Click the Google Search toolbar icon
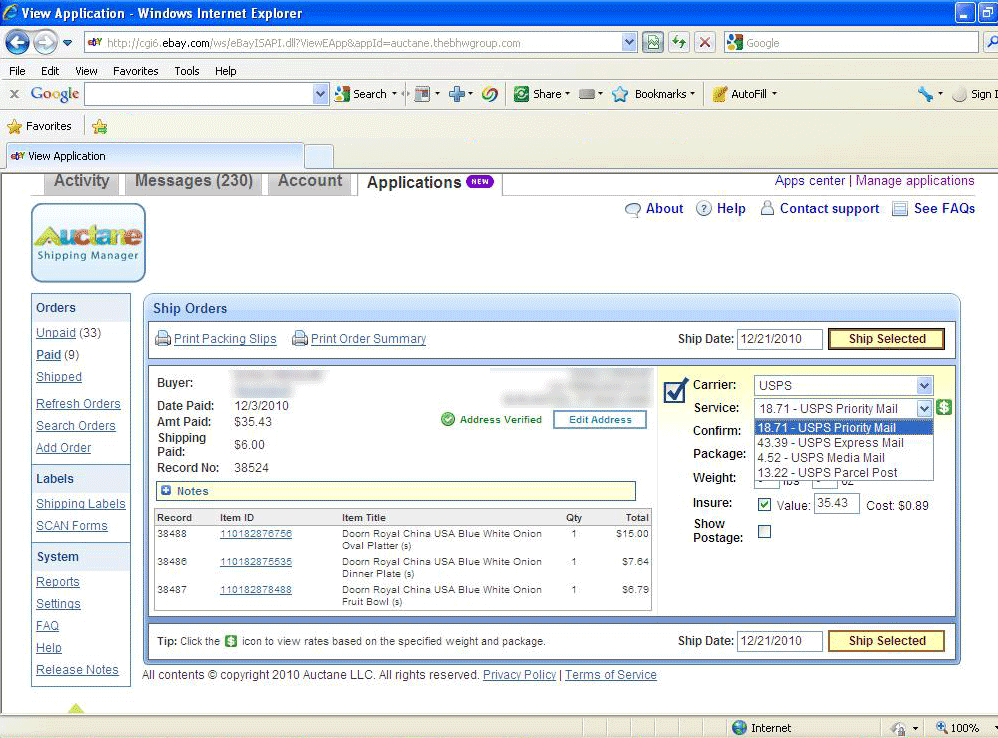998x738 pixels. (x=342, y=94)
